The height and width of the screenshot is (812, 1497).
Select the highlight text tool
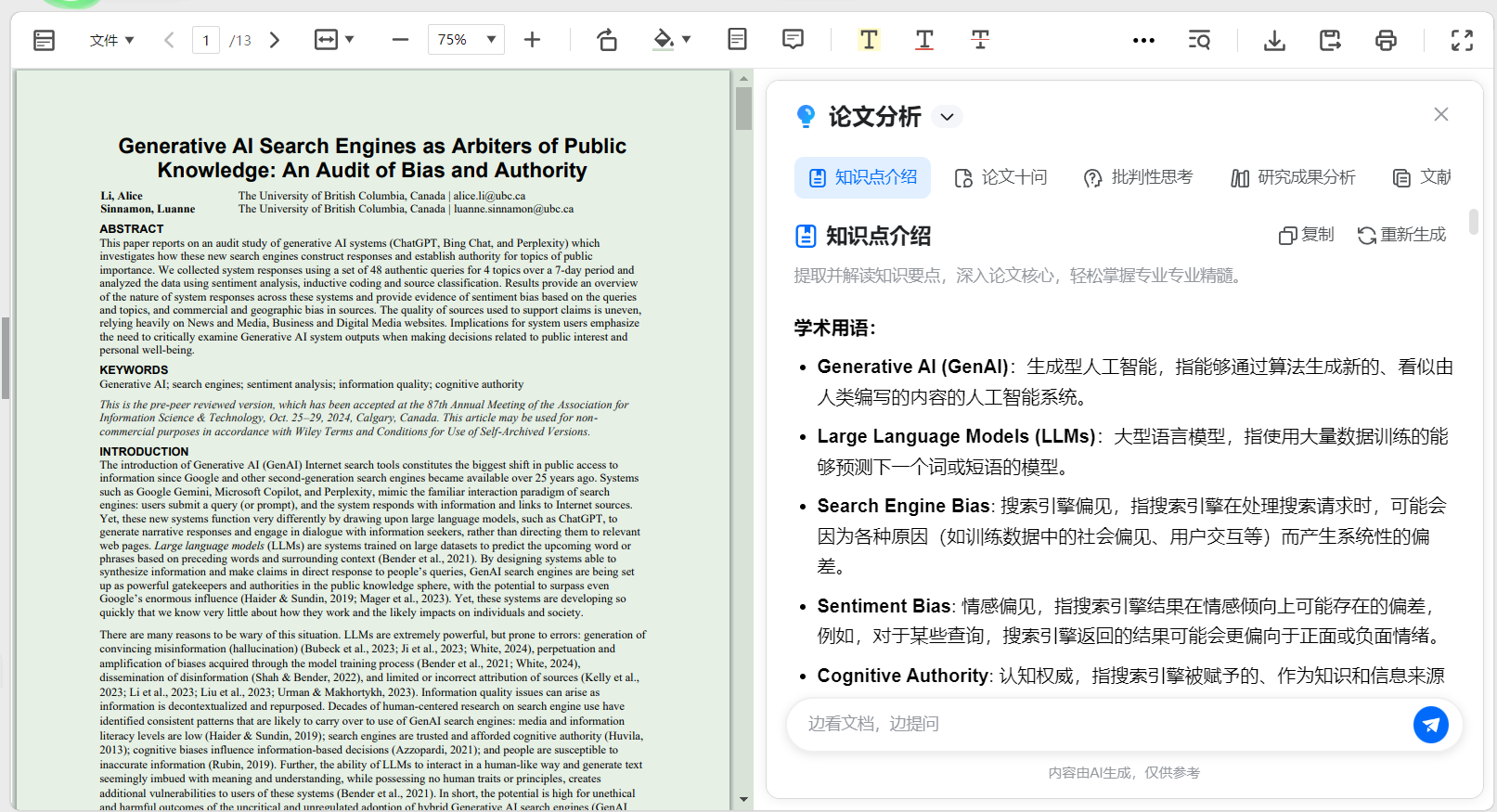click(x=869, y=39)
